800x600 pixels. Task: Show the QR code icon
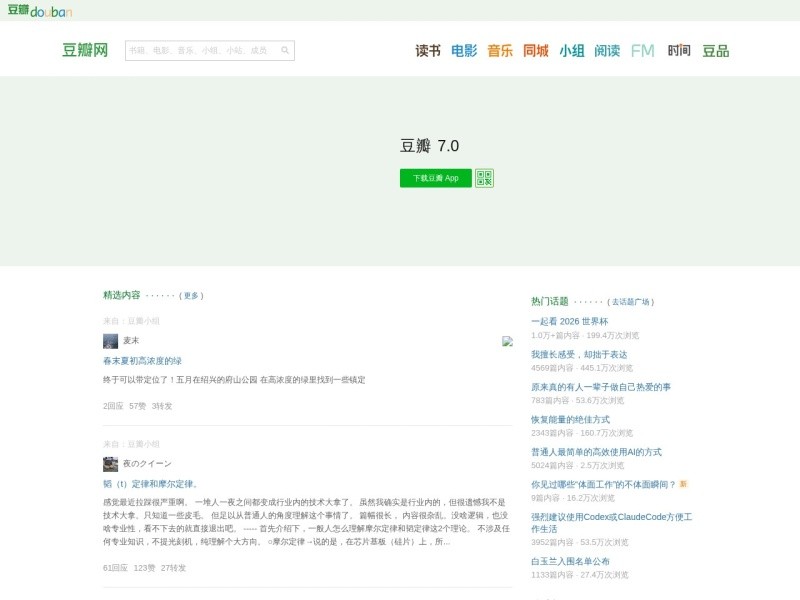(484, 178)
